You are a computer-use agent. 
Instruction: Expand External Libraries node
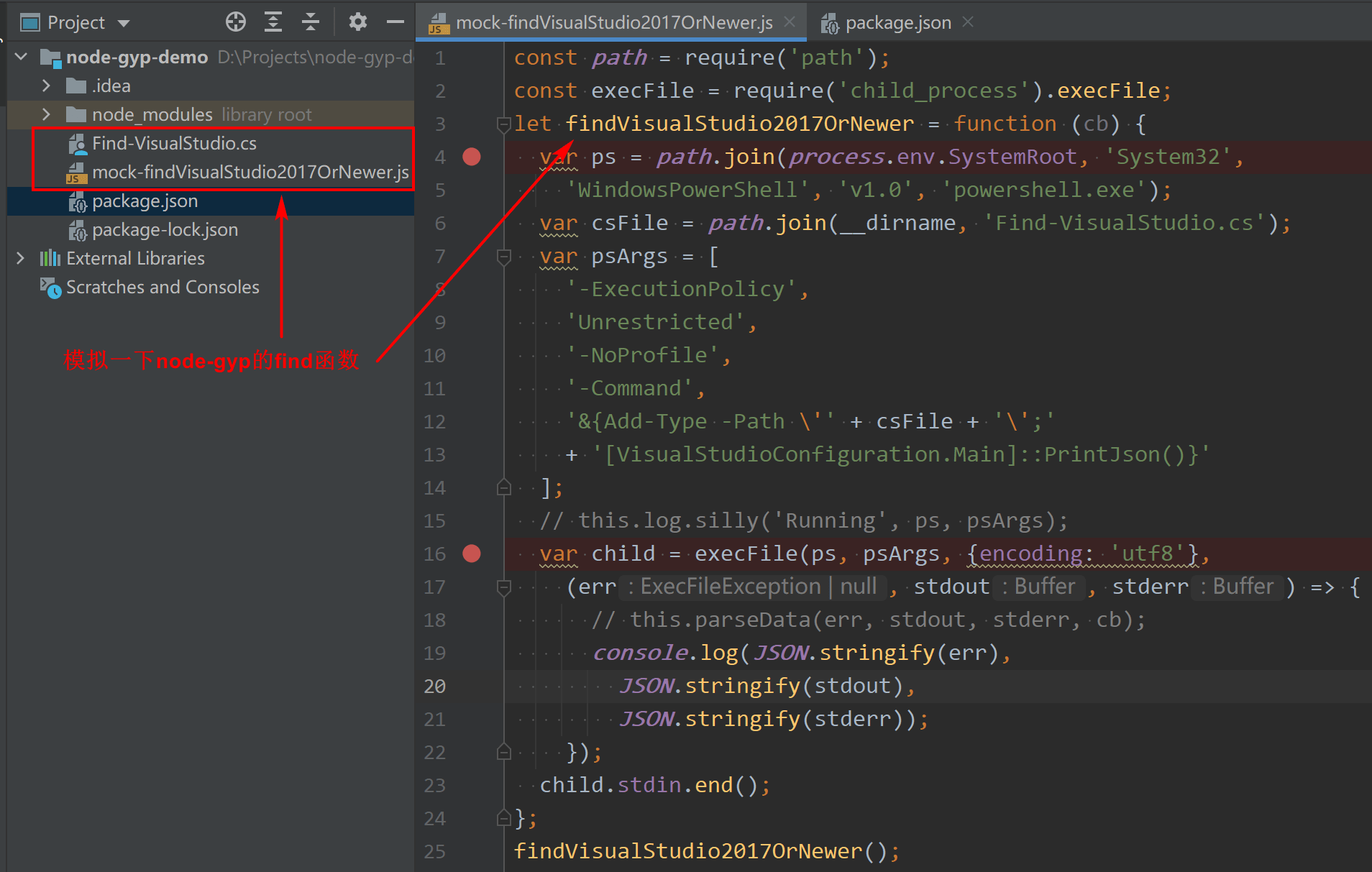[x=21, y=258]
